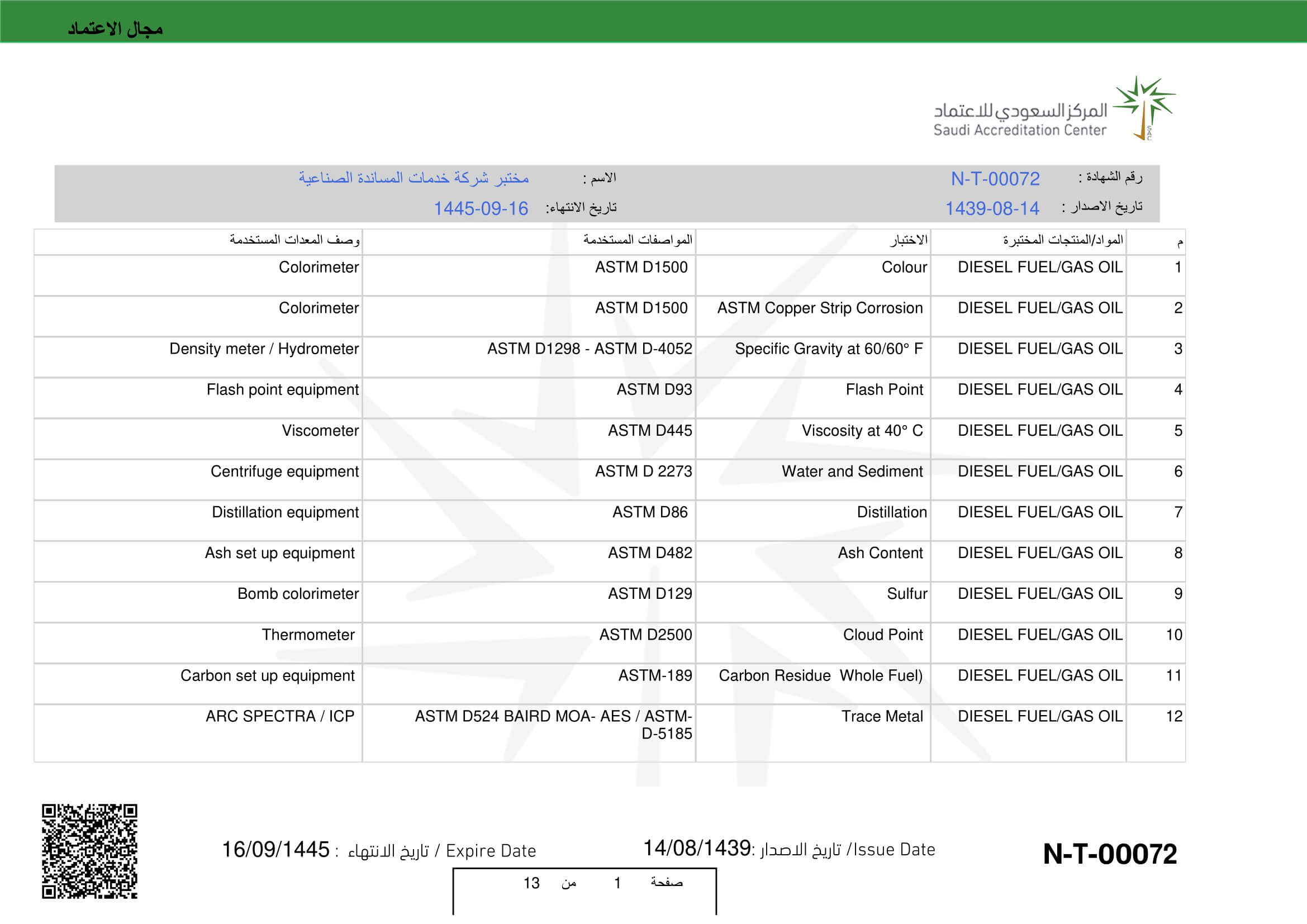Select the Flash point equipment cell
Viewport: 1307px width, 924px height.
pyautogui.click(x=282, y=390)
